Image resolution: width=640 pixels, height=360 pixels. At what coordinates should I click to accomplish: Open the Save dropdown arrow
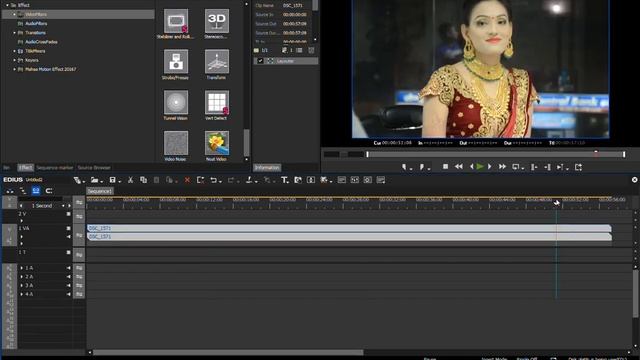click(119, 181)
